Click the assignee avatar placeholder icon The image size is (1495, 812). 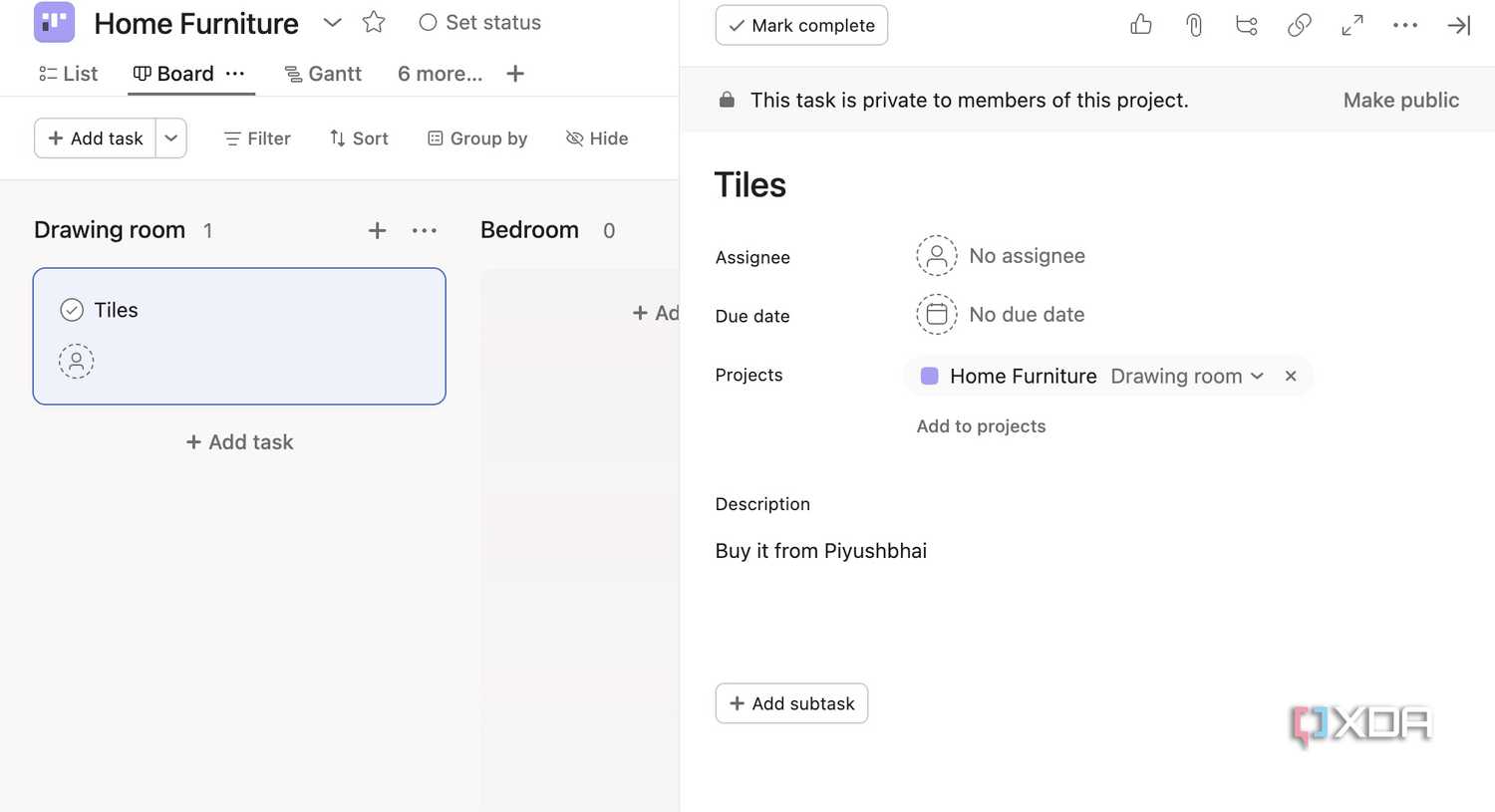point(937,256)
